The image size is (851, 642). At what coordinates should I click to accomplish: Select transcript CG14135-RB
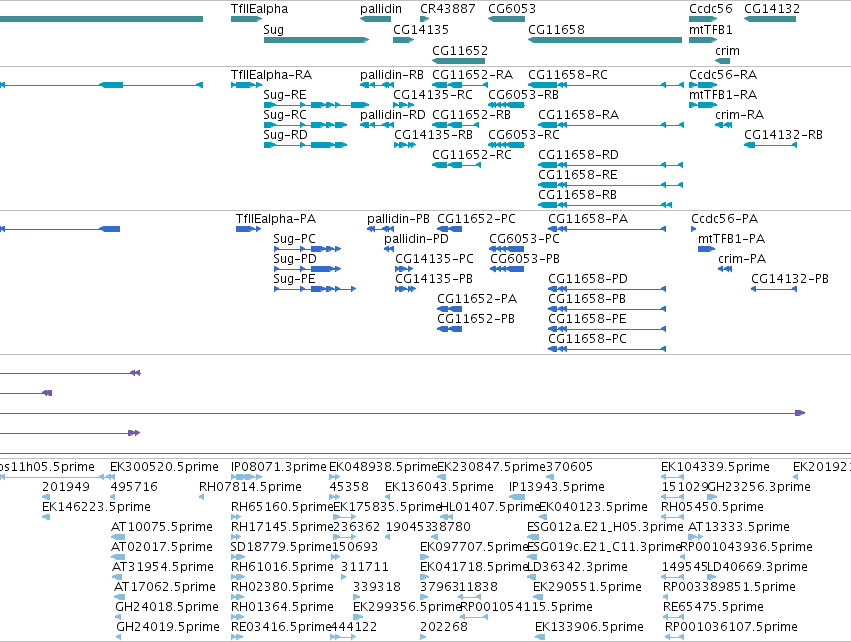tap(405, 145)
